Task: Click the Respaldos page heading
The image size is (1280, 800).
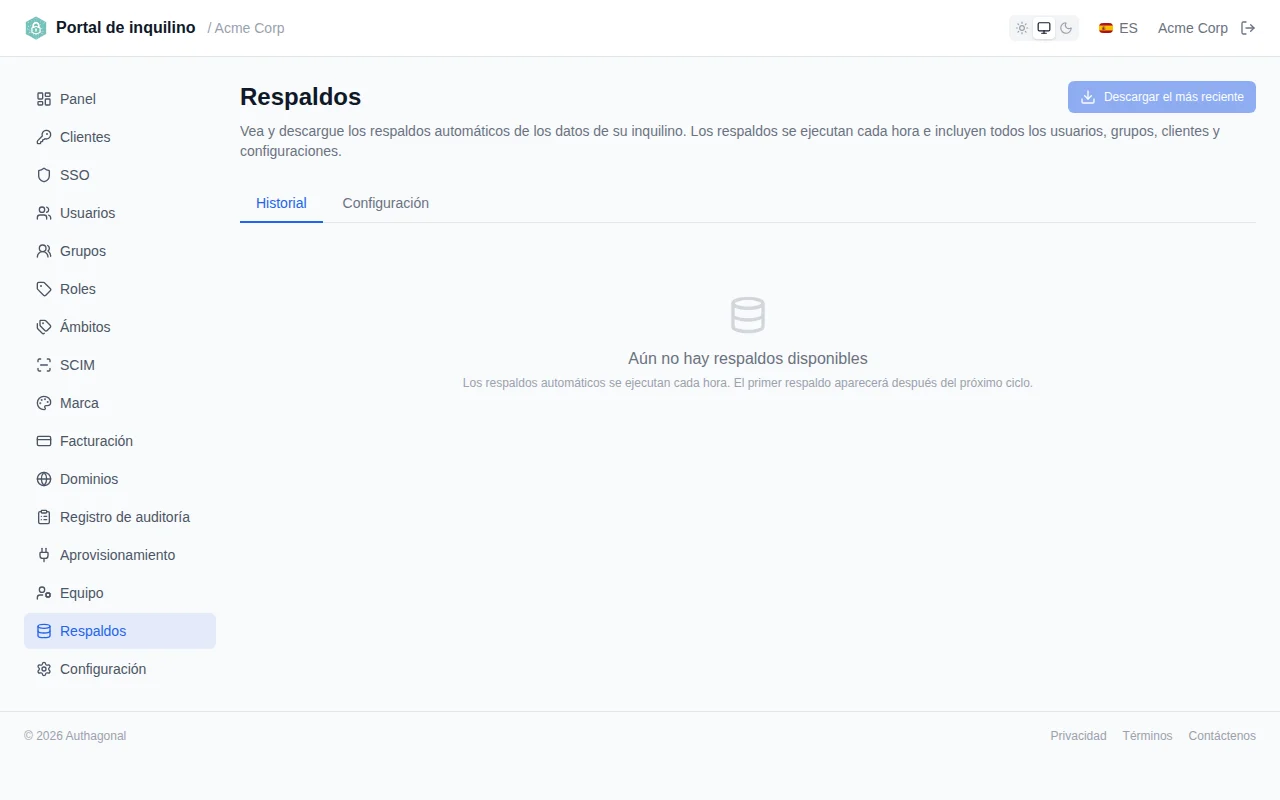Action: [300, 97]
